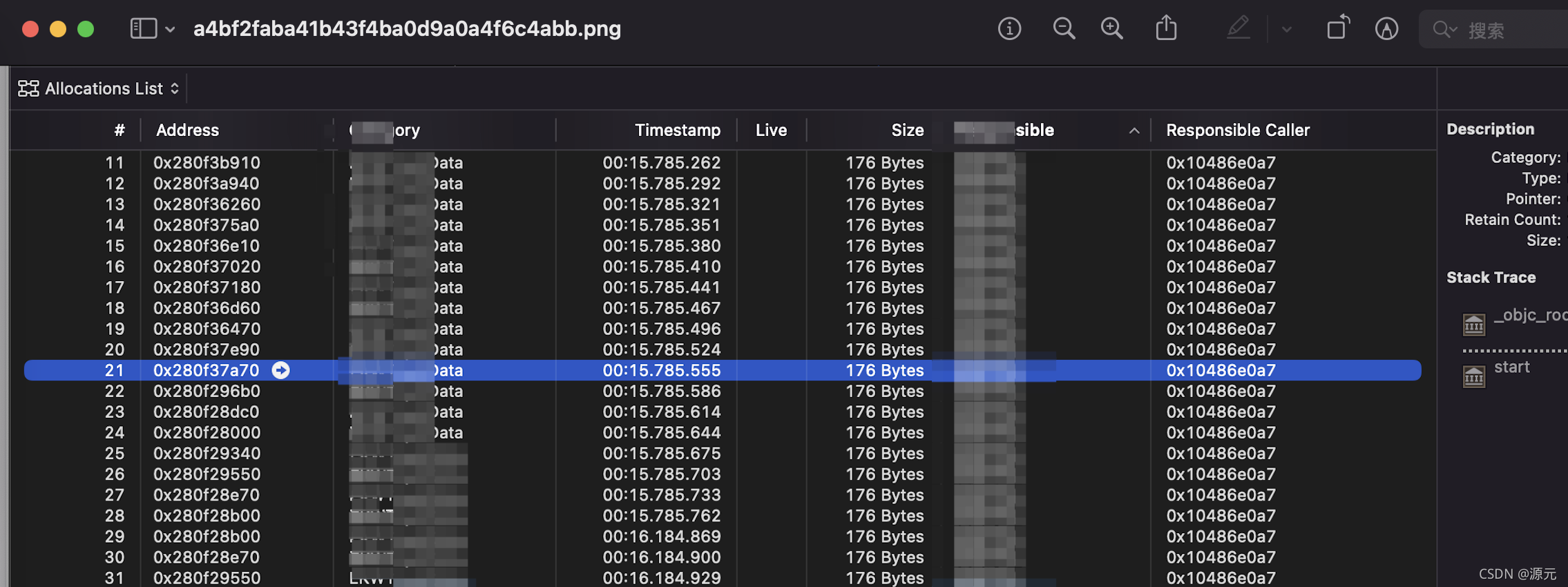Show image info inspector

tap(1009, 29)
